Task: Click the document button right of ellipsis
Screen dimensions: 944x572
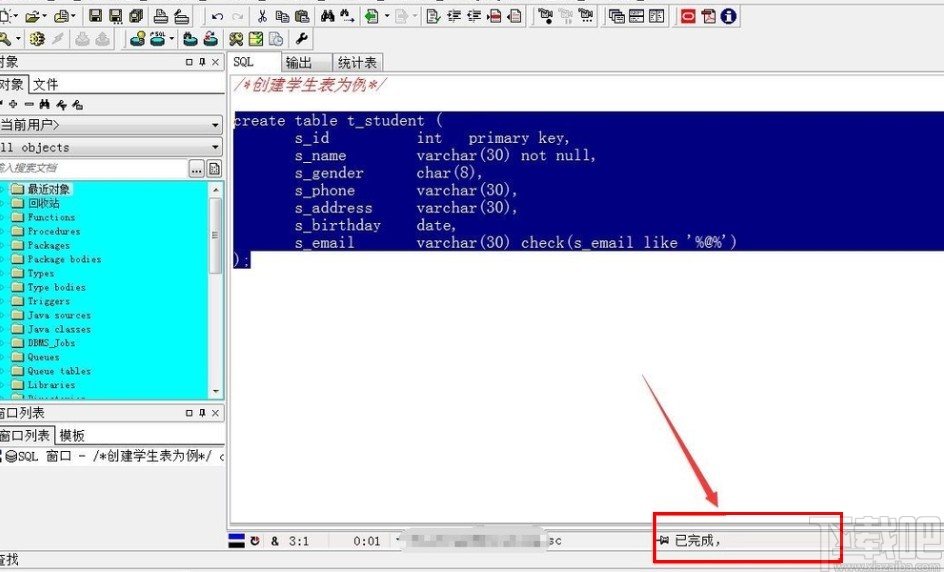Action: point(214,169)
